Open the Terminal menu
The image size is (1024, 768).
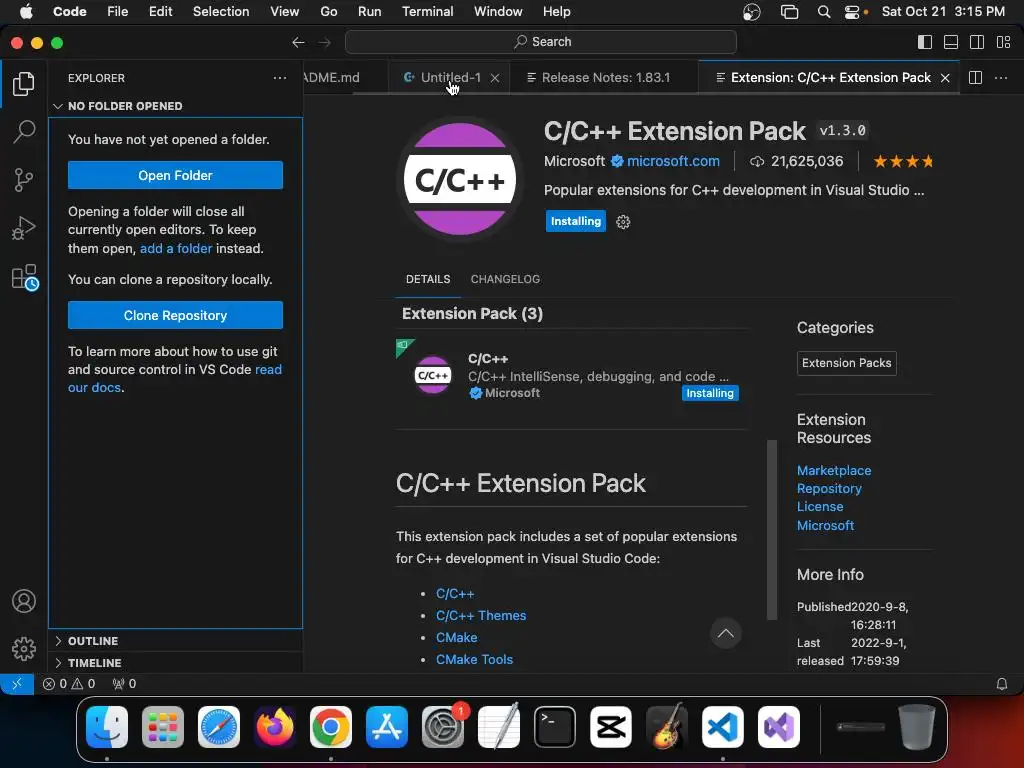(427, 12)
